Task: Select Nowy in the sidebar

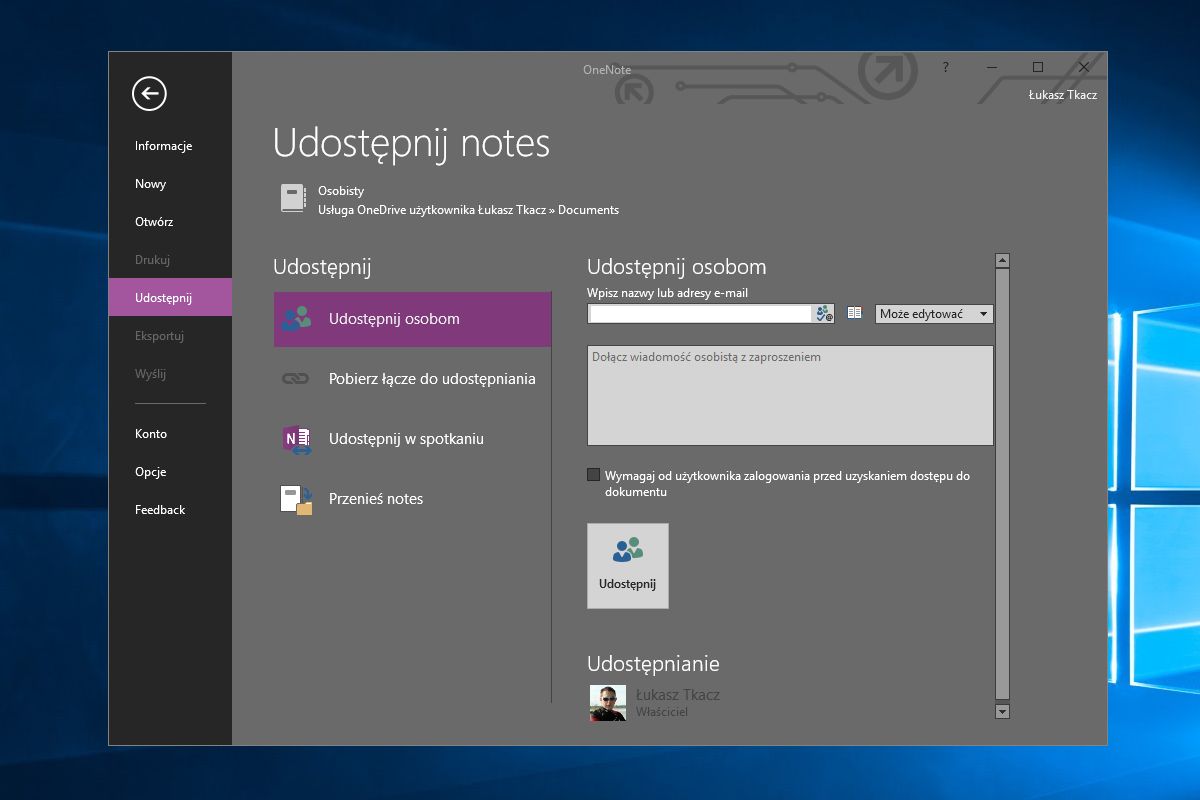Action: [150, 184]
